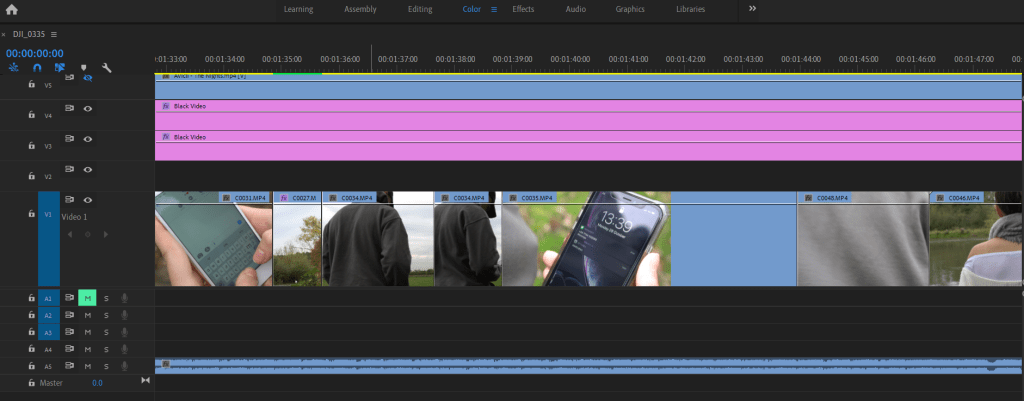Select Black Video clip on V4
The height and width of the screenshot is (401, 1024).
[588, 115]
